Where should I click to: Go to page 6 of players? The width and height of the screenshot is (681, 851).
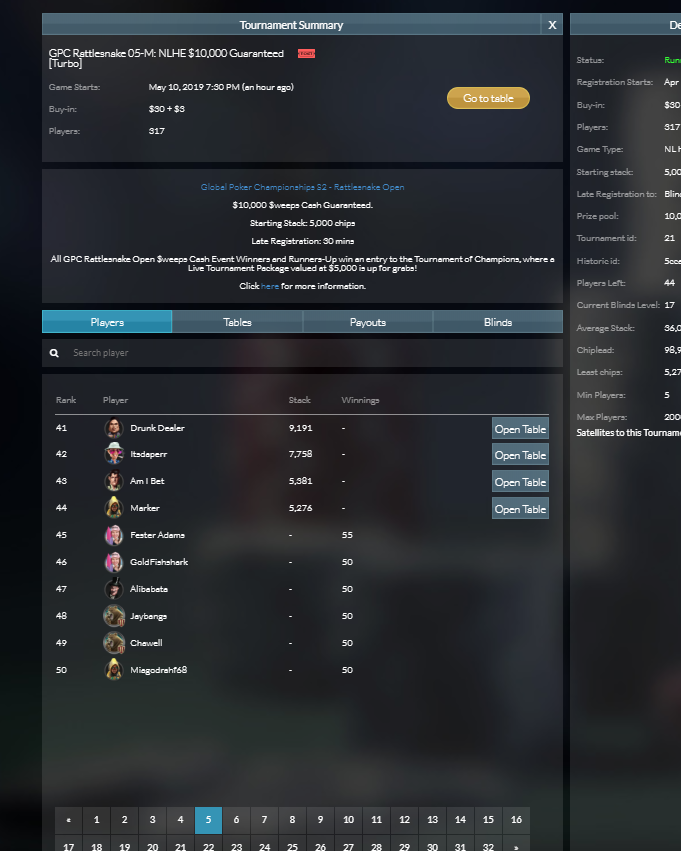click(236, 820)
